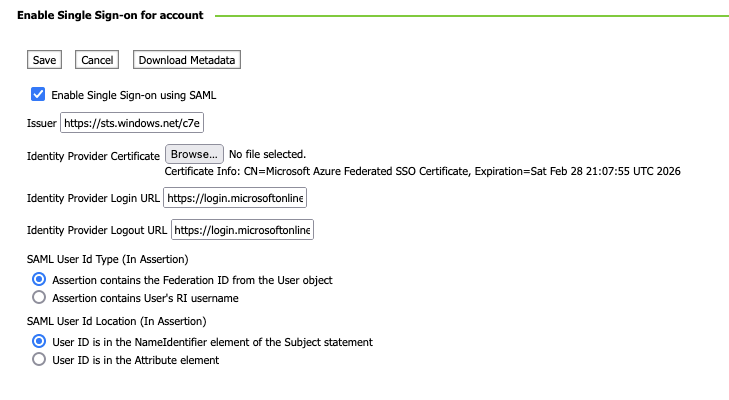729x400 pixels.
Task: Click the 'Enable Single Sign-on for account' heading
Action: tap(110, 16)
